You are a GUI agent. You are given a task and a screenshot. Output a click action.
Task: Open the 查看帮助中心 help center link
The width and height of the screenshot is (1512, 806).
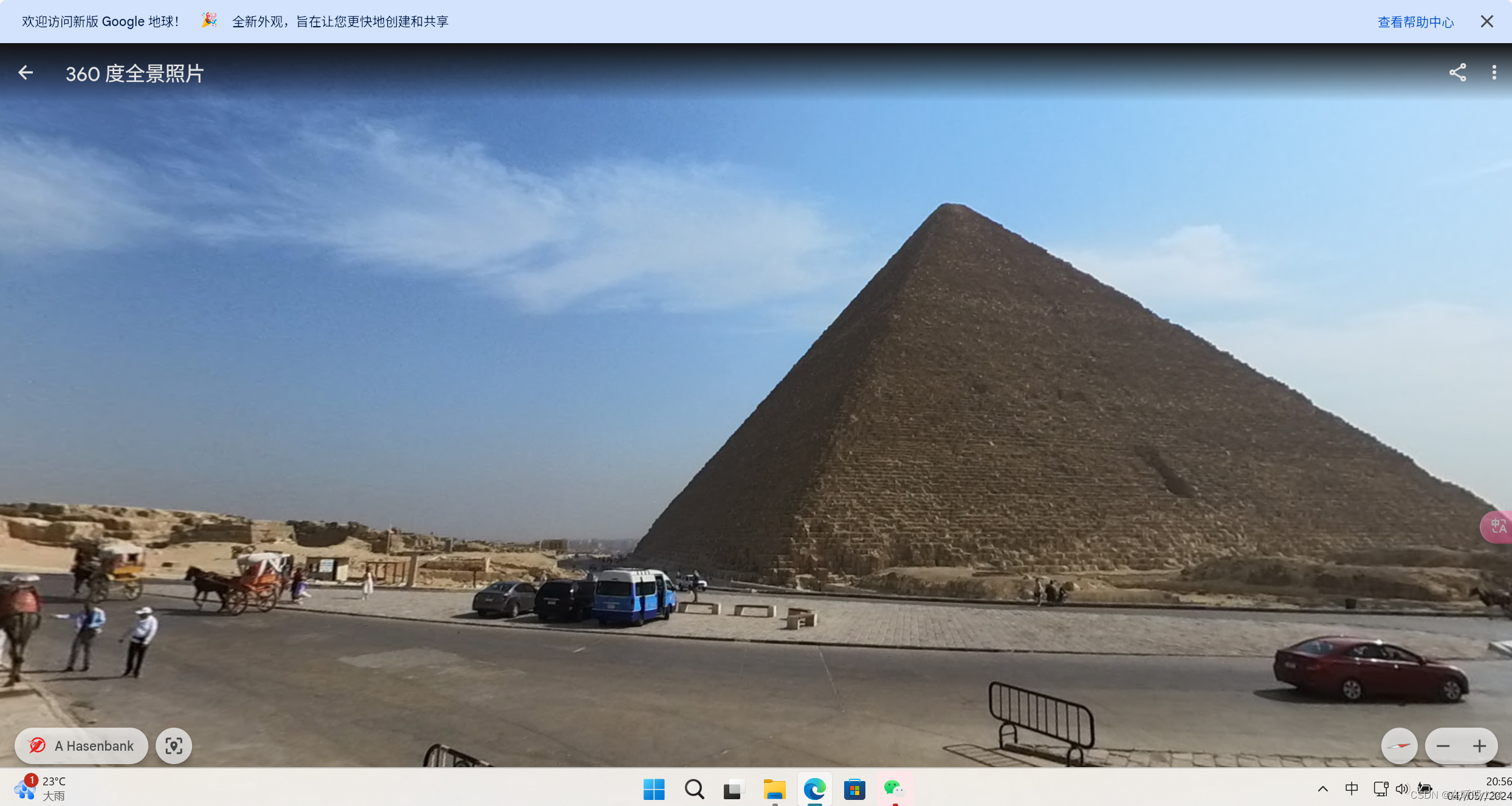coord(1415,22)
